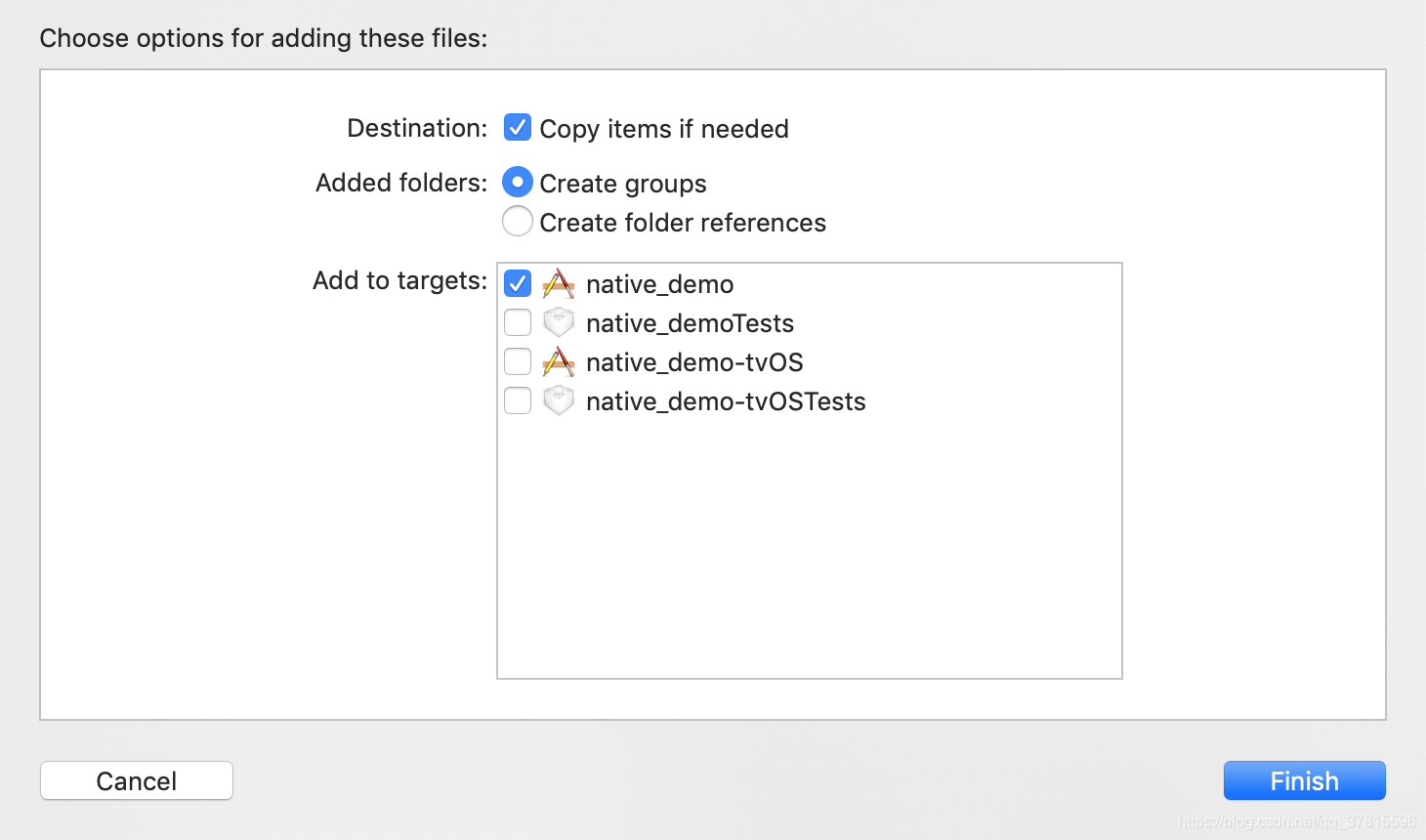The image size is (1426, 840).
Task: Enable the native_demoTests target checkbox
Action: pyautogui.click(x=518, y=322)
